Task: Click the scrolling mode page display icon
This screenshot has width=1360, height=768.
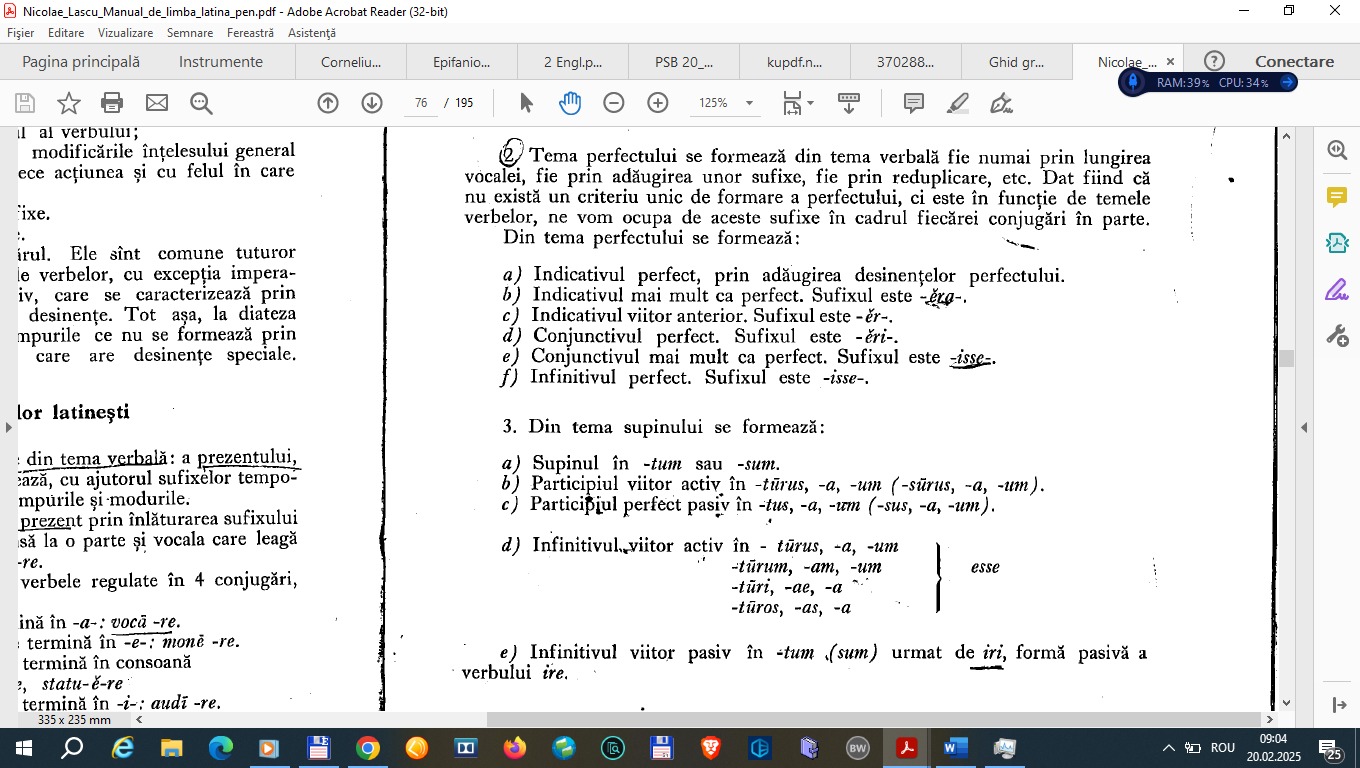Action: 849,103
